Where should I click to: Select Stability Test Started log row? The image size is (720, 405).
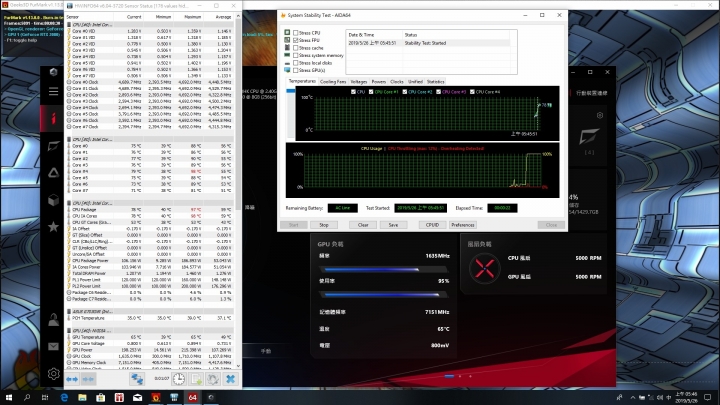428,43
